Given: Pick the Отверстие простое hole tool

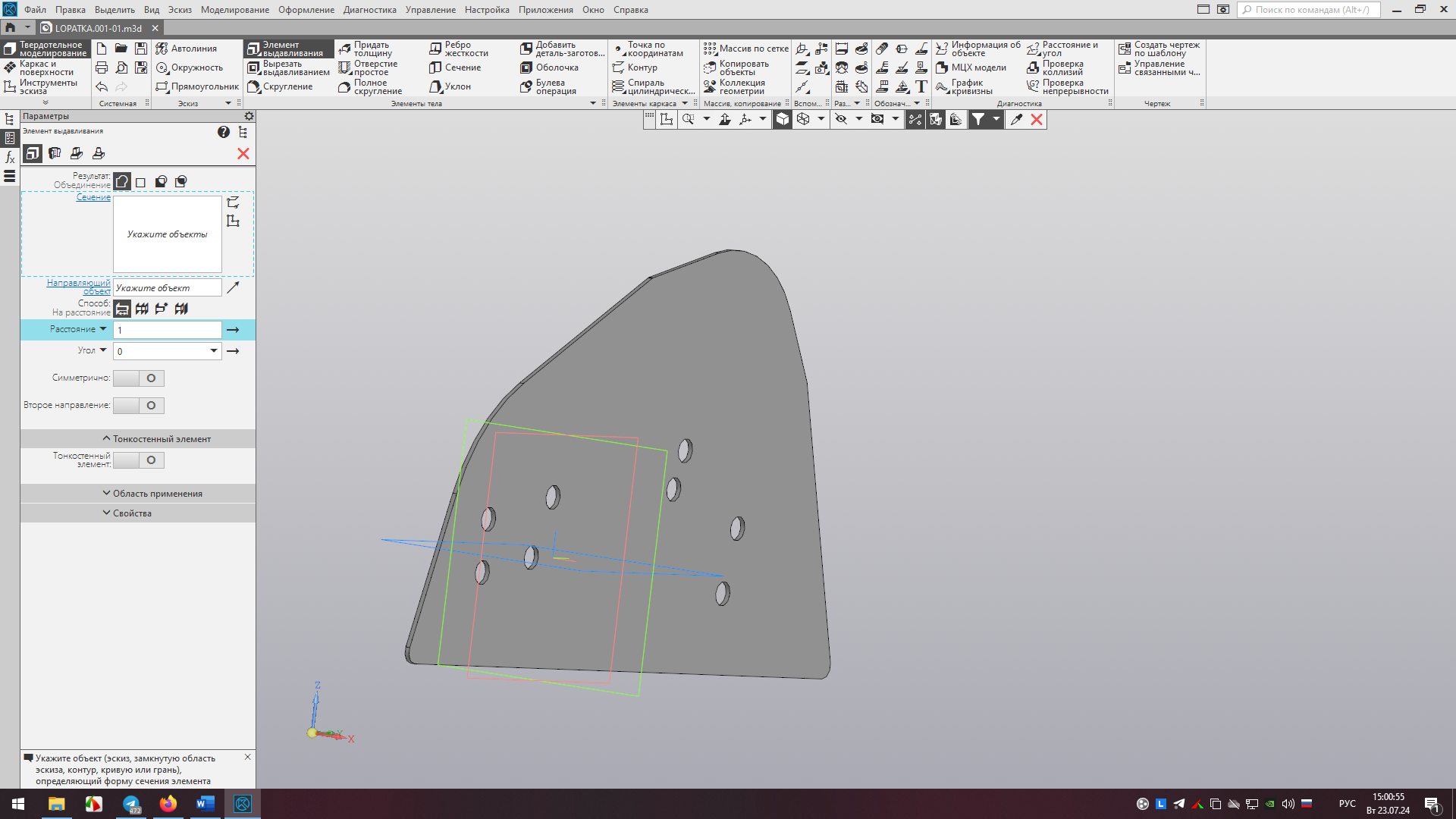Looking at the screenshot, I should pyautogui.click(x=369, y=67).
